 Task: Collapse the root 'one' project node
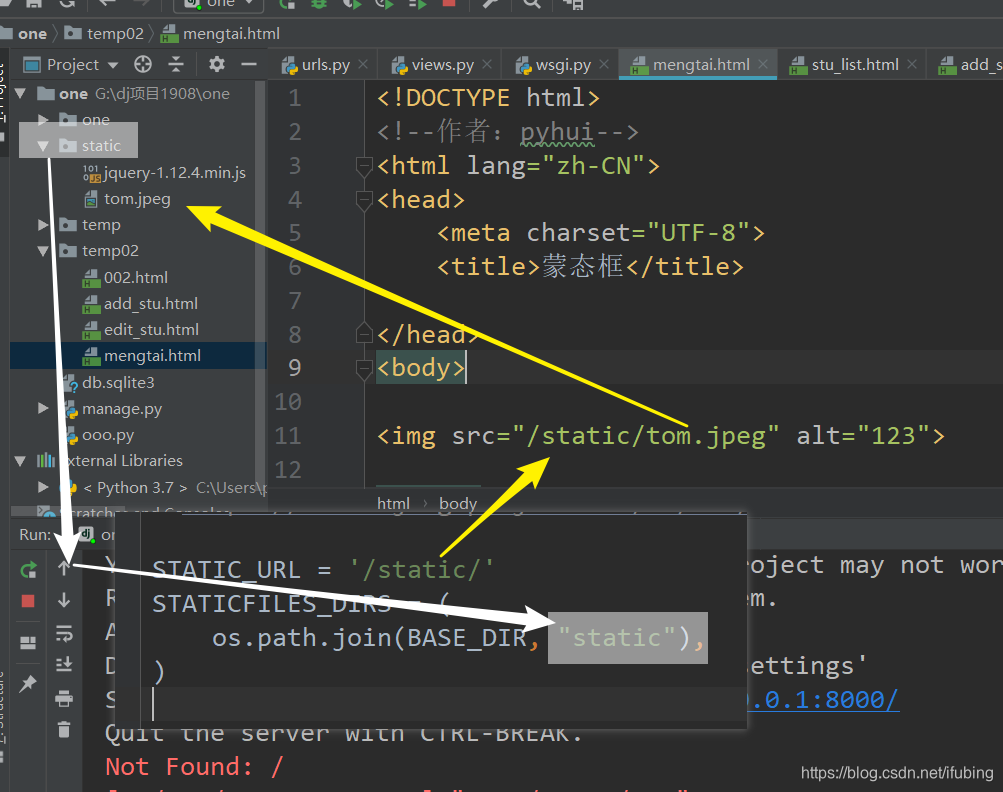[20, 93]
